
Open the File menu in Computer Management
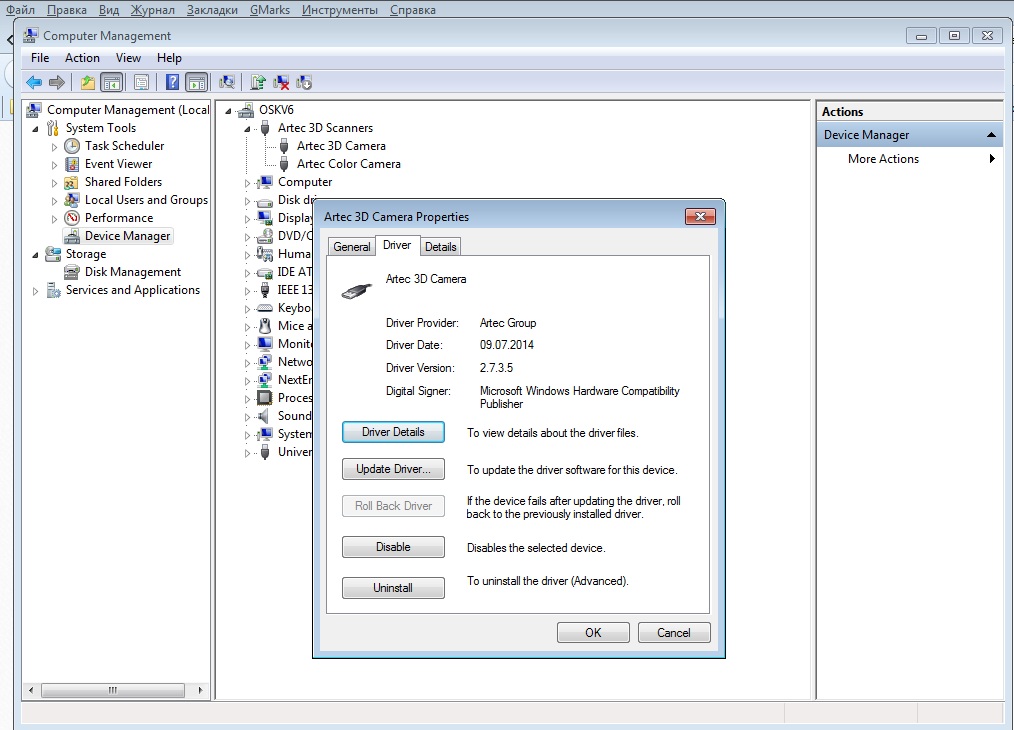click(x=40, y=58)
